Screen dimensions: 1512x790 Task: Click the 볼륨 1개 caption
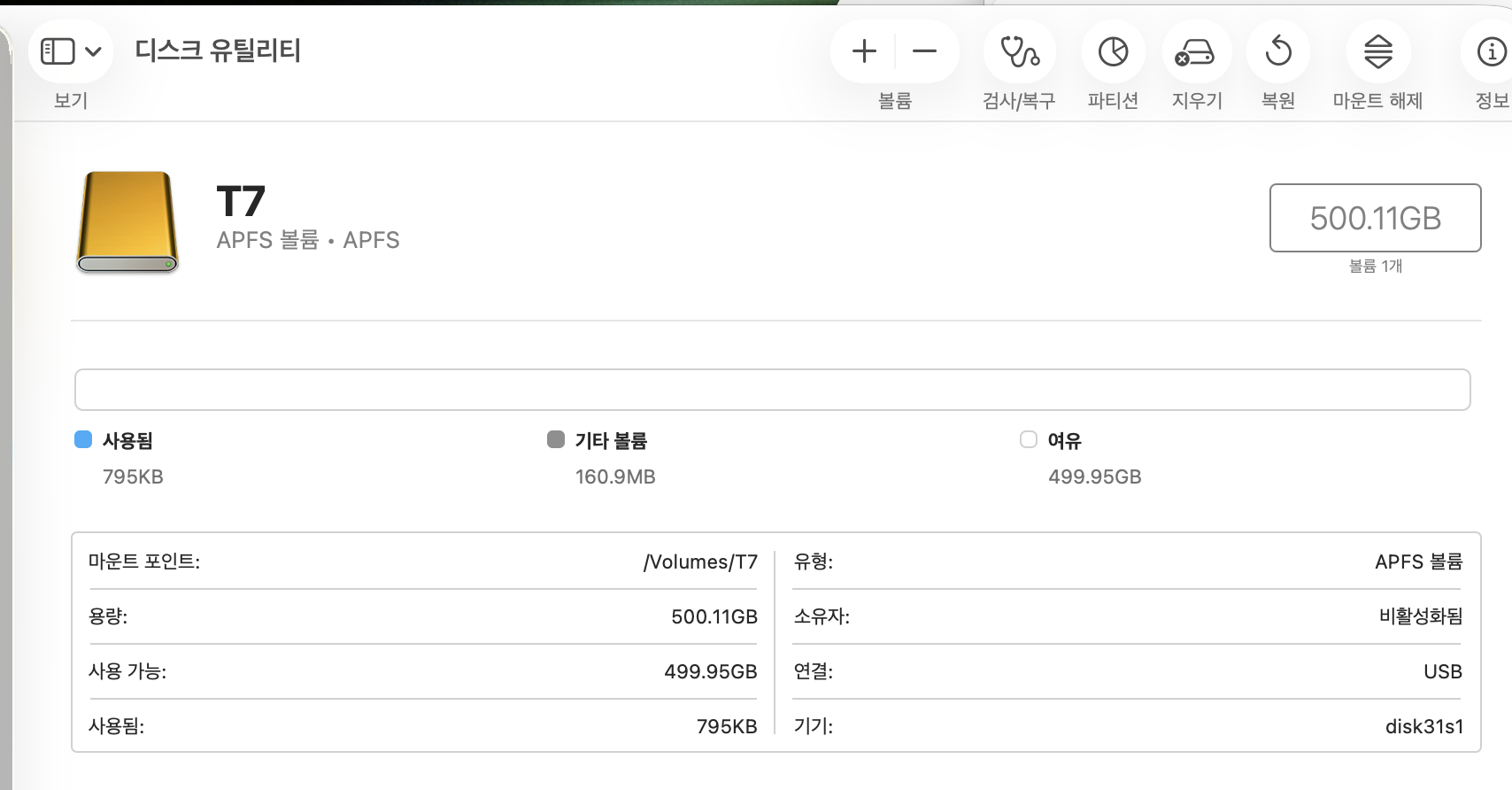click(1375, 266)
